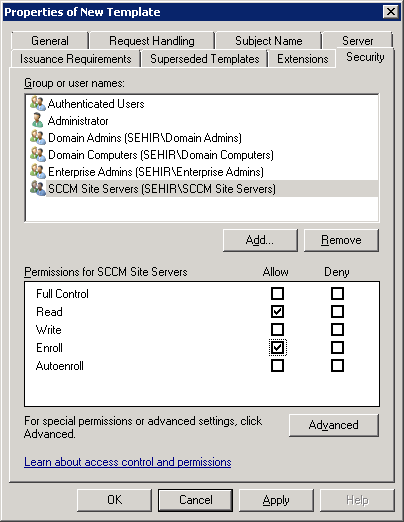The image size is (404, 522).
Task: Open Advanced permission settings
Action: [x=334, y=425]
